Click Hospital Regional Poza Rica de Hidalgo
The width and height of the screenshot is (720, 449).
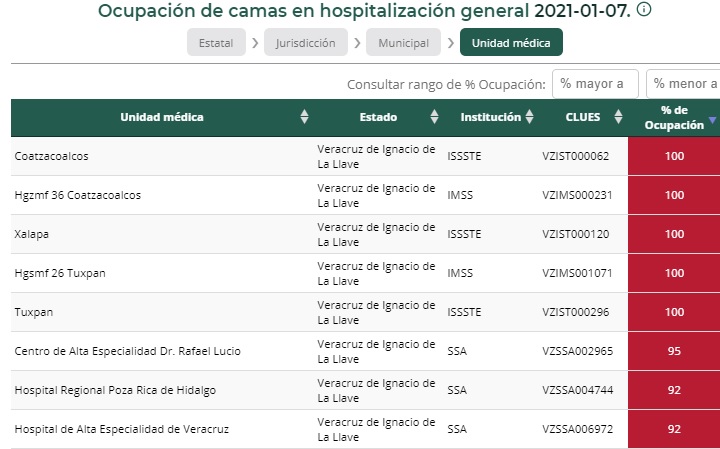(115, 390)
